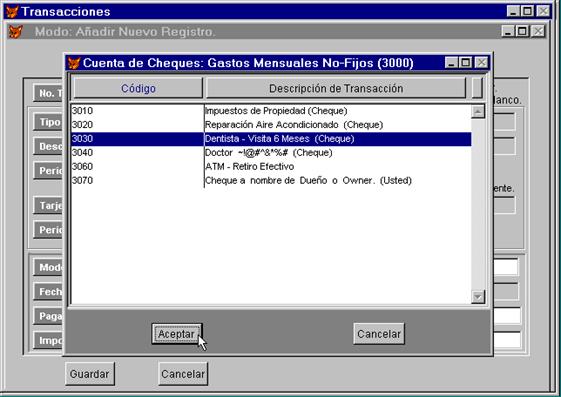Minimize the Transacciones window

pyautogui.click(x=513, y=11)
